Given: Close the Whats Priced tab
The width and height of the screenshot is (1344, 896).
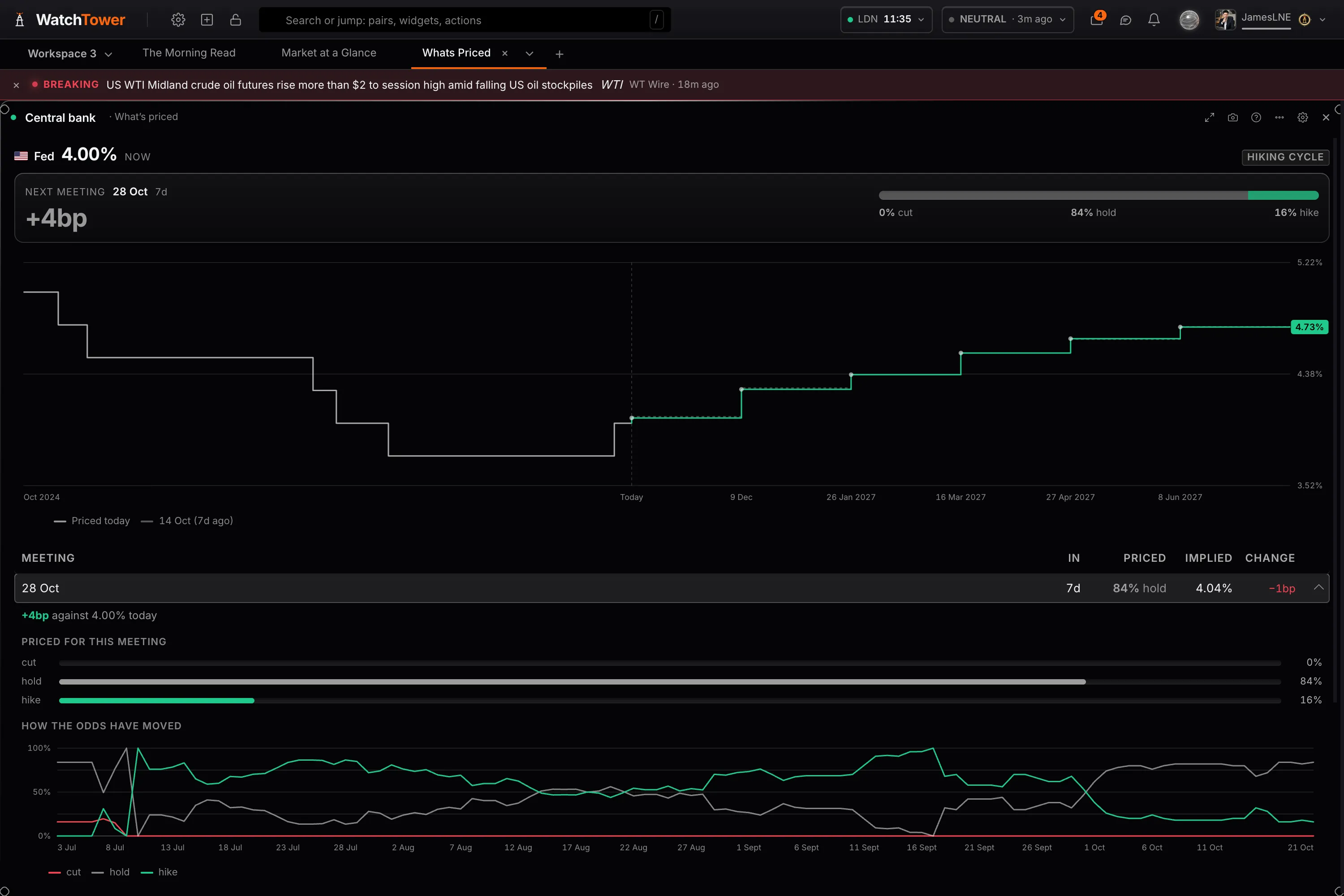Looking at the screenshot, I should [504, 53].
